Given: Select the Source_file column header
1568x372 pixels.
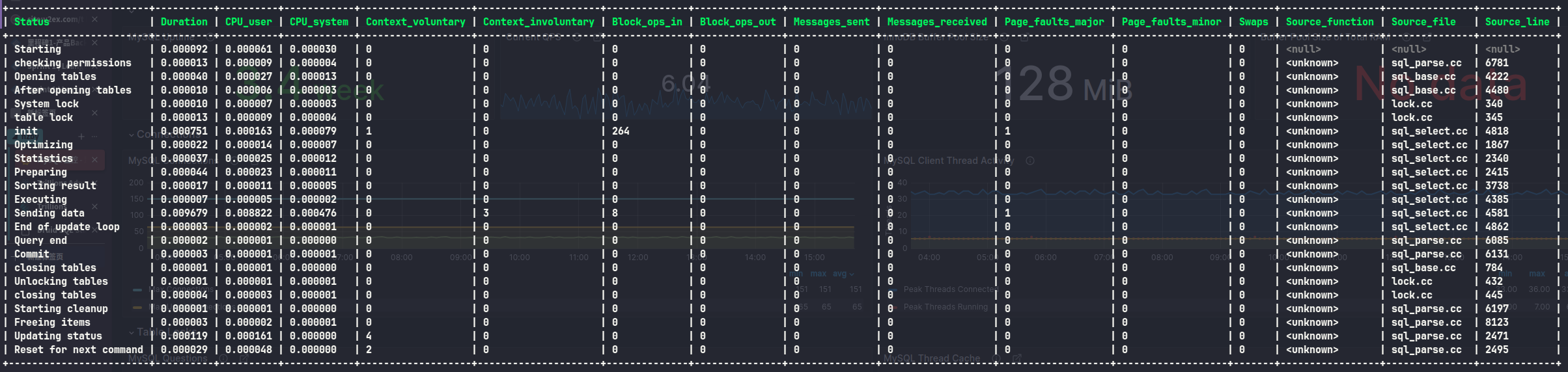Looking at the screenshot, I should [x=1423, y=21].
